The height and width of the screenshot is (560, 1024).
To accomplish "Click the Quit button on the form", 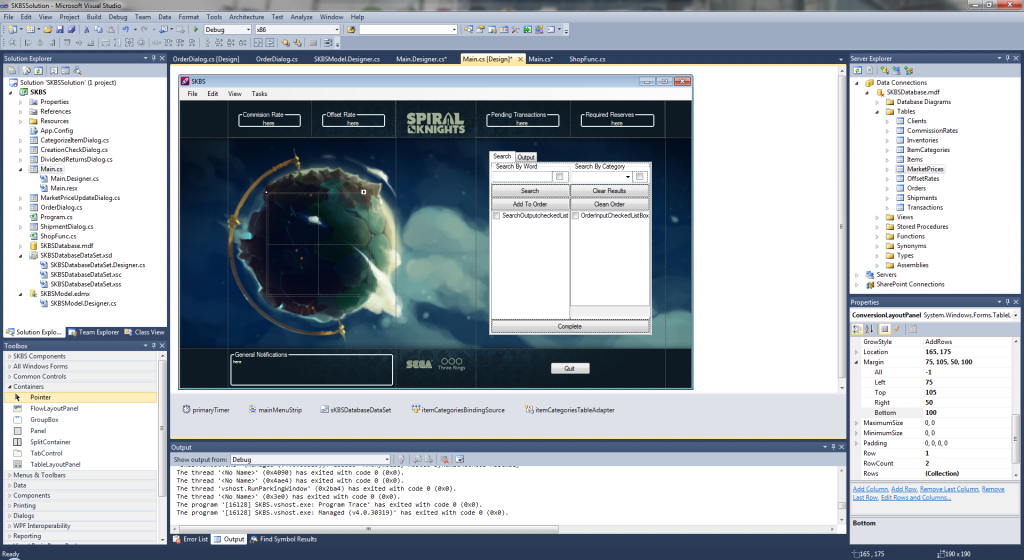I will click(569, 368).
